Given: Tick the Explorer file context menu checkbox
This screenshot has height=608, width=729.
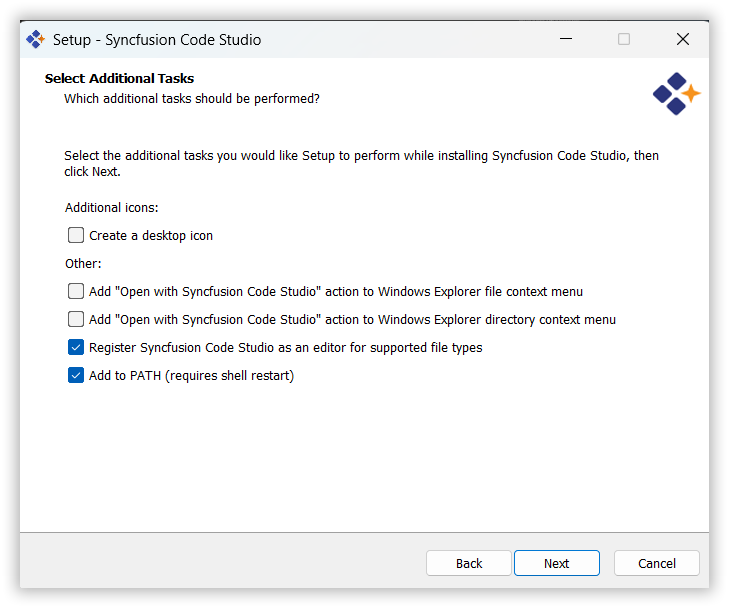Looking at the screenshot, I should [x=76, y=292].
